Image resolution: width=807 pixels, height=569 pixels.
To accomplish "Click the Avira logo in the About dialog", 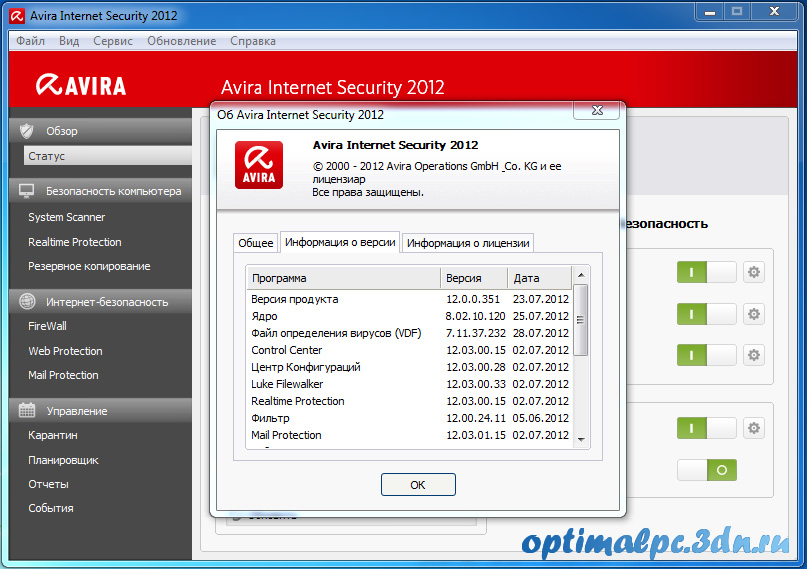I will click(259, 165).
